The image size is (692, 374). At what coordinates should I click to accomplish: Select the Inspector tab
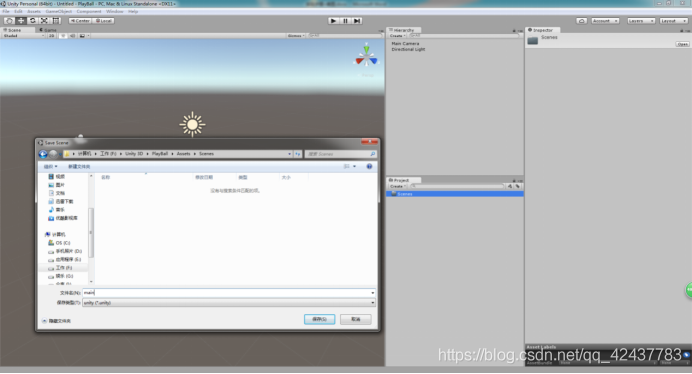543,30
